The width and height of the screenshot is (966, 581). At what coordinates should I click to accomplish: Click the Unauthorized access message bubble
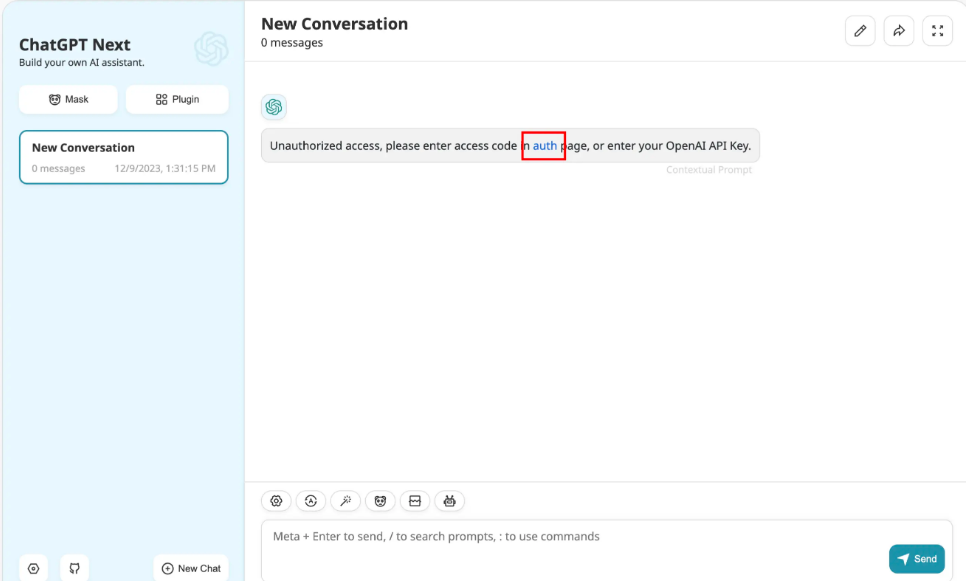click(x=510, y=146)
